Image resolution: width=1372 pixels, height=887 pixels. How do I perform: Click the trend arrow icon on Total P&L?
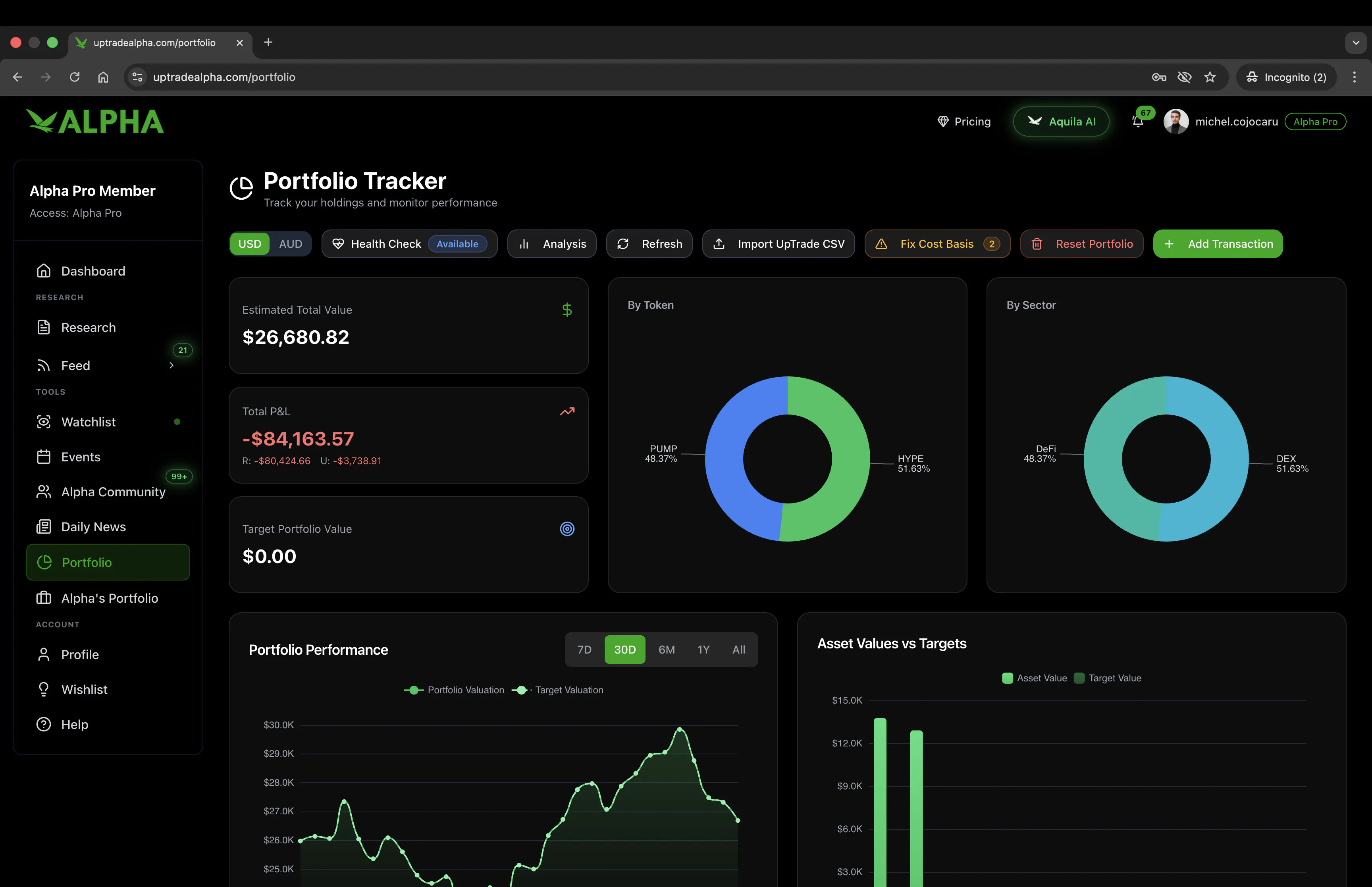click(567, 411)
